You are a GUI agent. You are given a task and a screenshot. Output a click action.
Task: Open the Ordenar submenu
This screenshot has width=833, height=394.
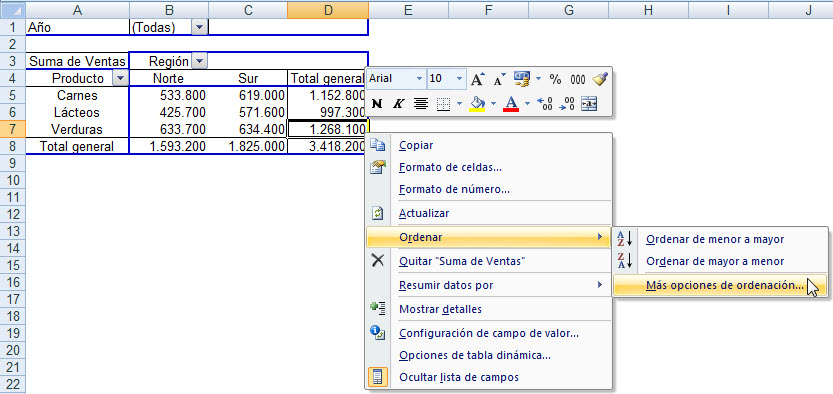[x=489, y=237]
